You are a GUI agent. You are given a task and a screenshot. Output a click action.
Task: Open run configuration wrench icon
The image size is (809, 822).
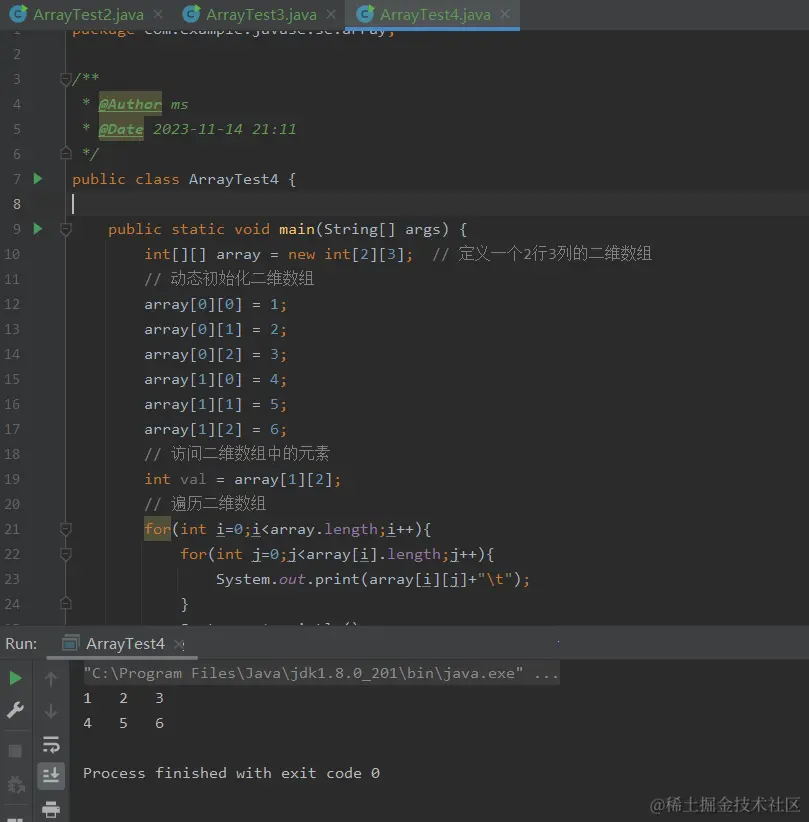coord(15,710)
